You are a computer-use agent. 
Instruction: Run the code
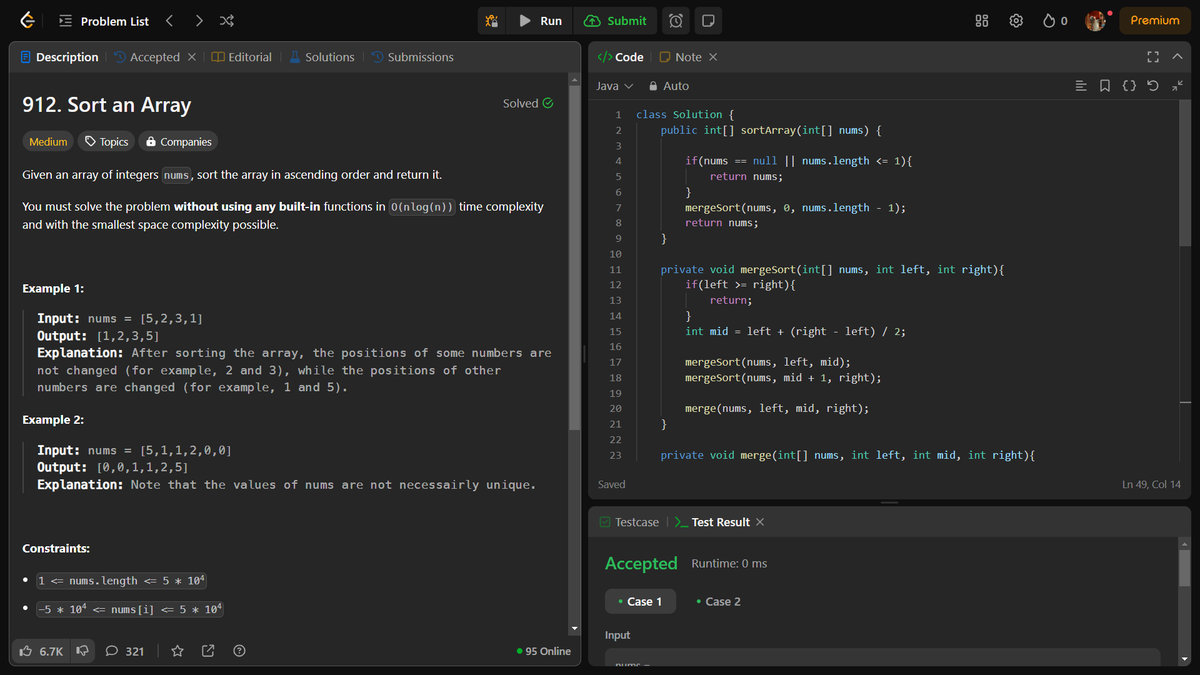541,21
